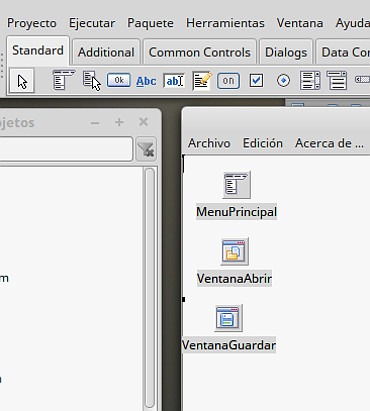
Task: Switch to the Additional palette tab
Action: coord(106,52)
